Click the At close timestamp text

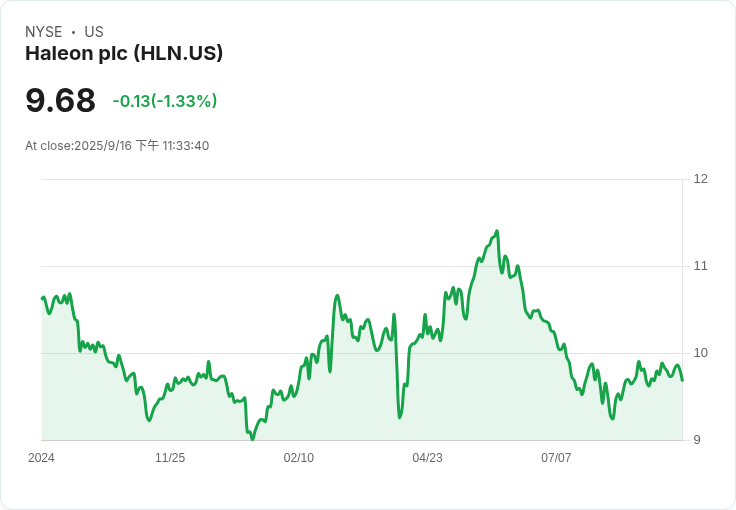[x=117, y=145]
